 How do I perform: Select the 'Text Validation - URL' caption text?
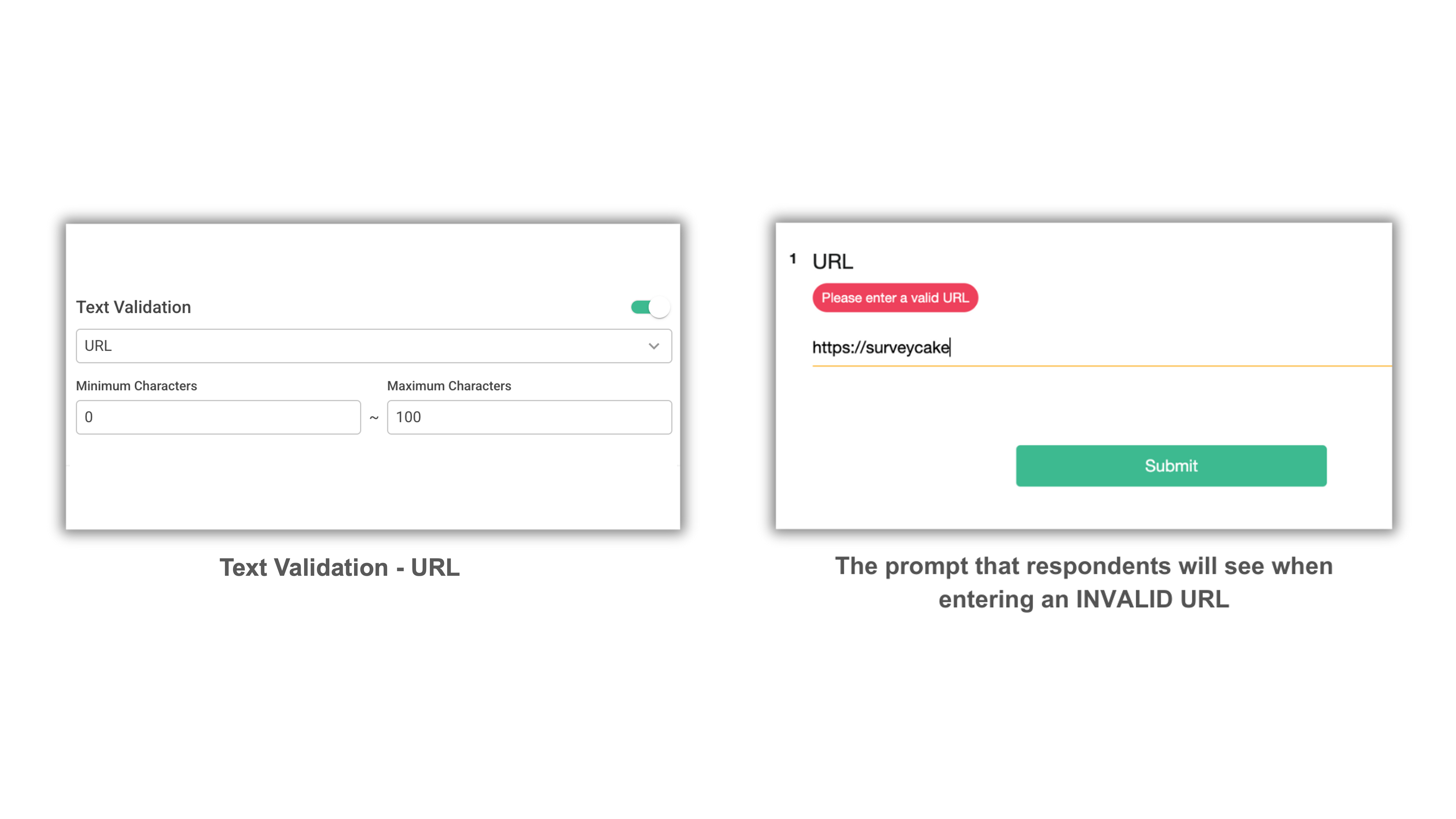(x=340, y=567)
